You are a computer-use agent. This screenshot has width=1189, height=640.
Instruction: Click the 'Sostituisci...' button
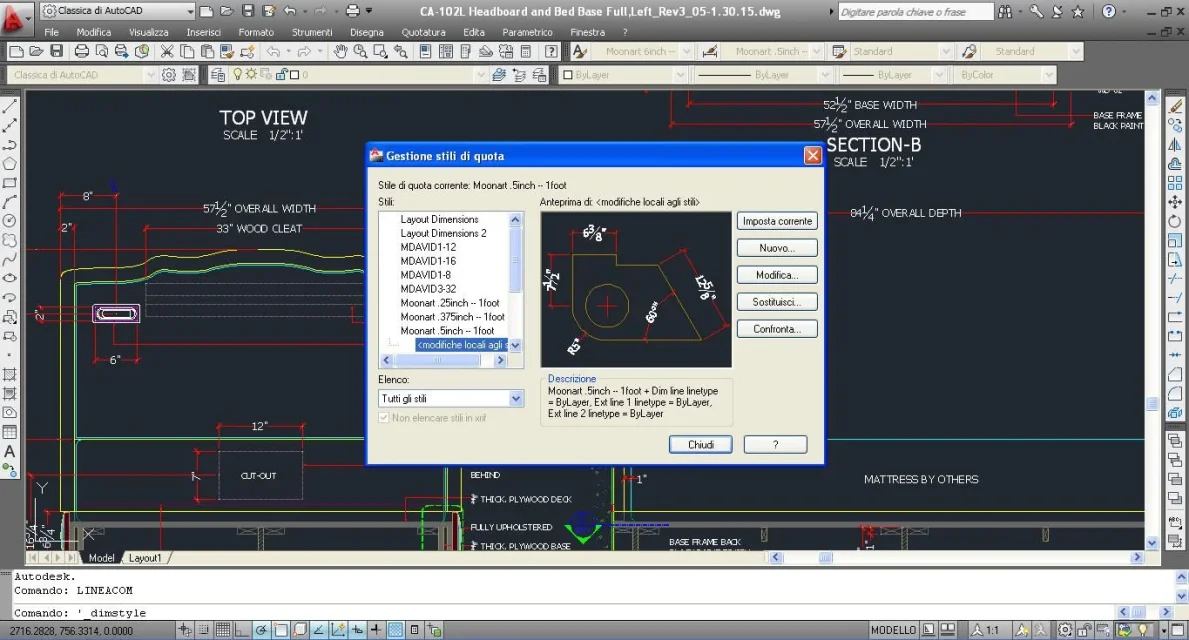777,302
